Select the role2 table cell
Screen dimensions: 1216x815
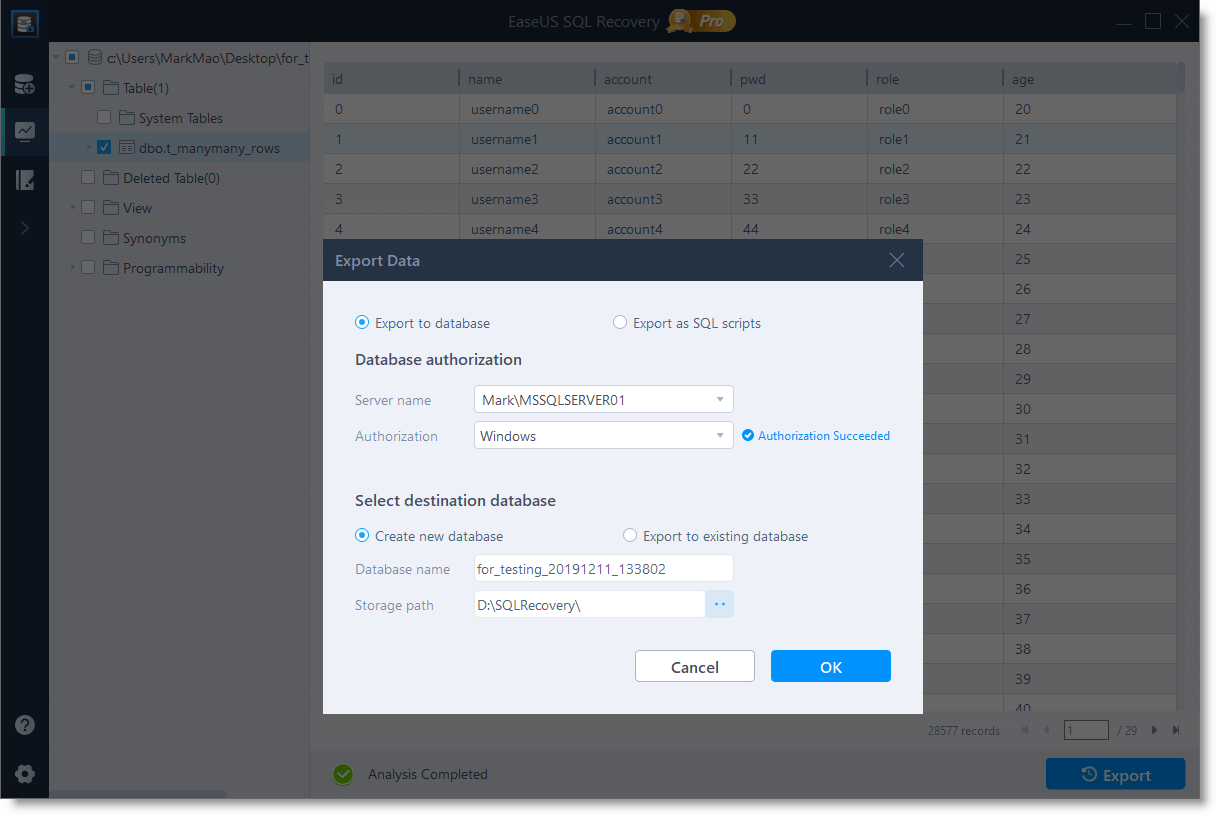pyautogui.click(x=934, y=169)
